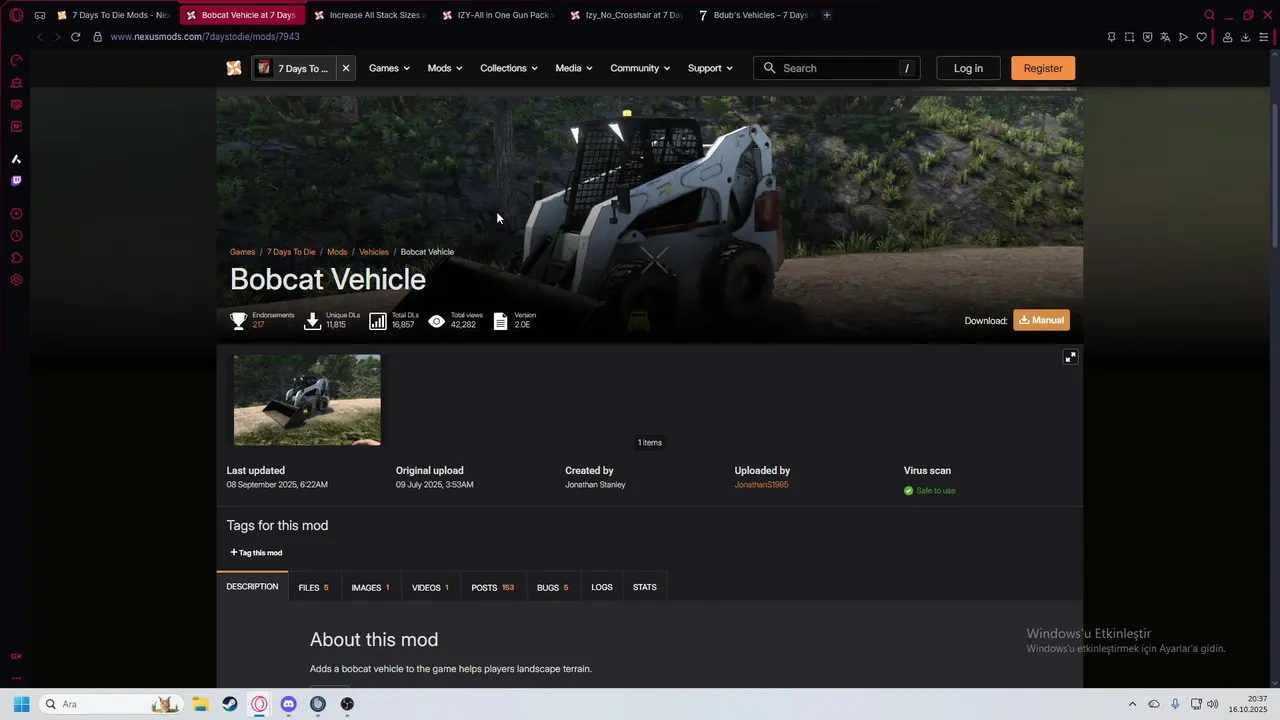This screenshot has width=1280, height=720.
Task: Open the Steam taskbar icon
Action: click(230, 704)
